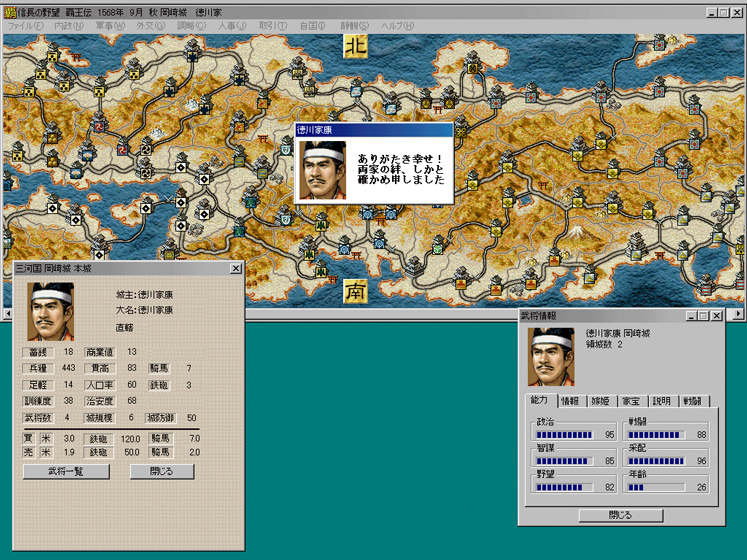This screenshot has width=747, height=560.
Task: Minimize the 武将情報 window
Action: [x=691, y=316]
